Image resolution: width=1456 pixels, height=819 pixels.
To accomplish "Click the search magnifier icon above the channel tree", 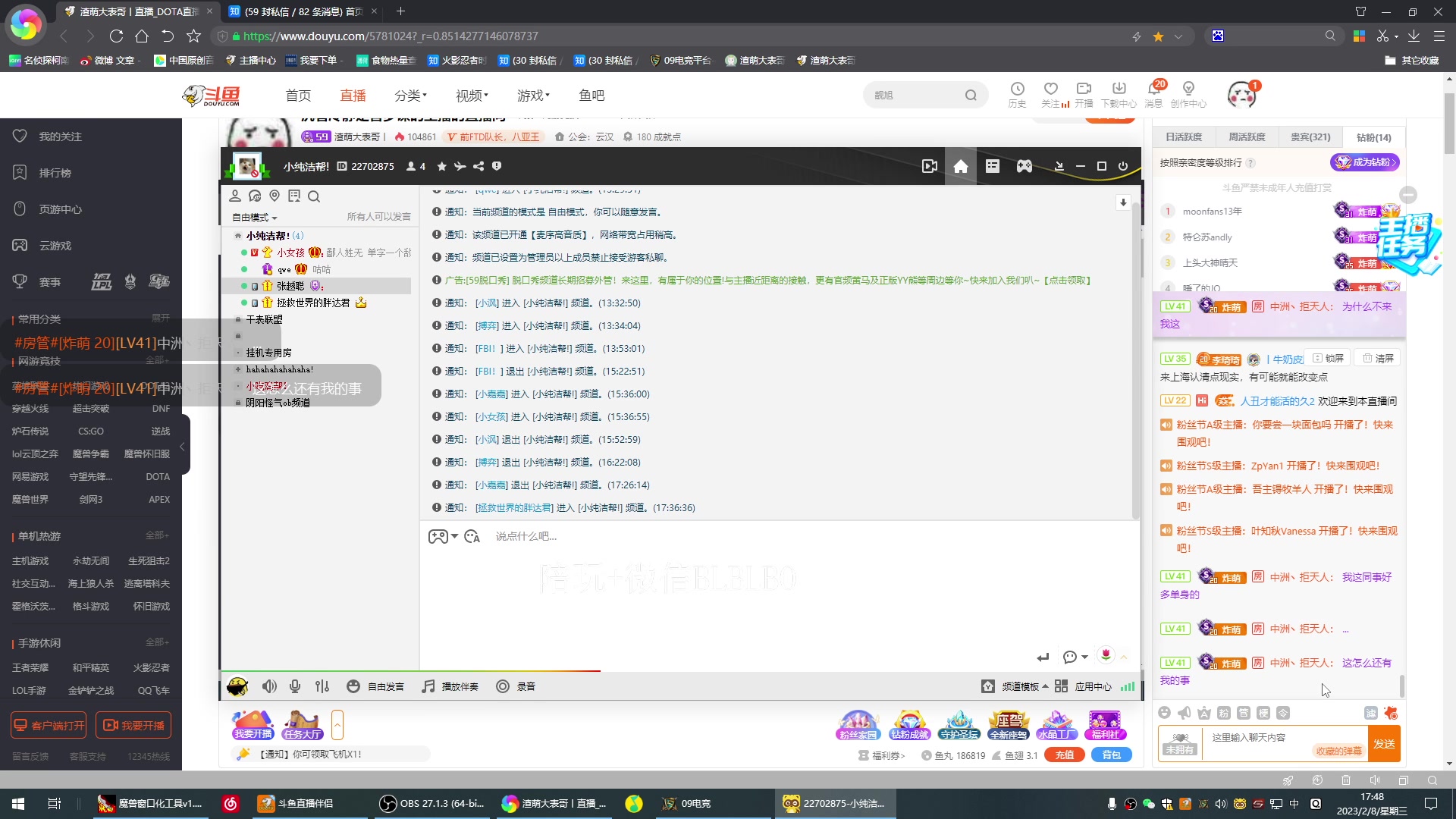I will click(x=314, y=196).
